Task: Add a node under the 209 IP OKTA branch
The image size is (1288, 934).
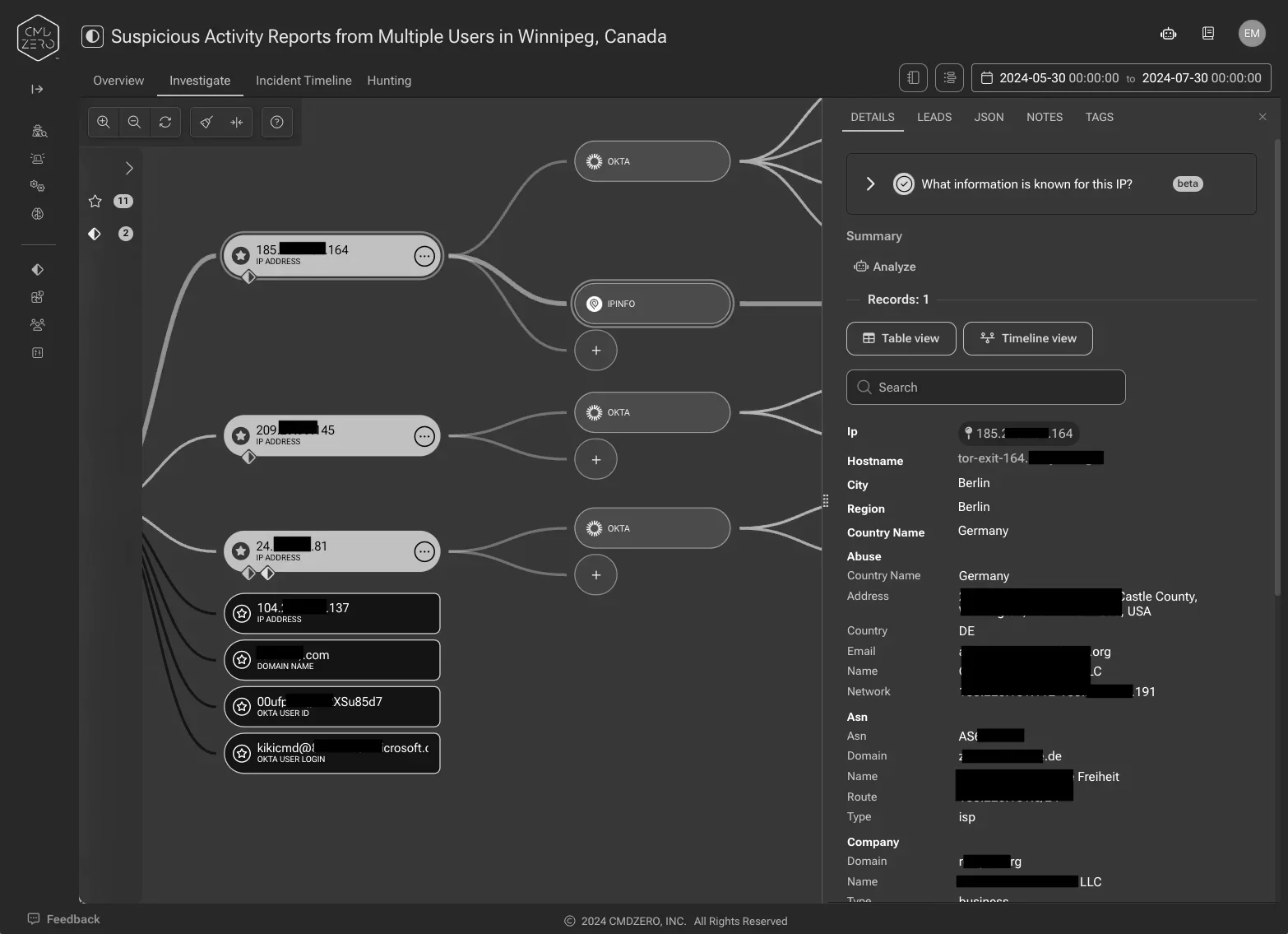Action: 596,459
